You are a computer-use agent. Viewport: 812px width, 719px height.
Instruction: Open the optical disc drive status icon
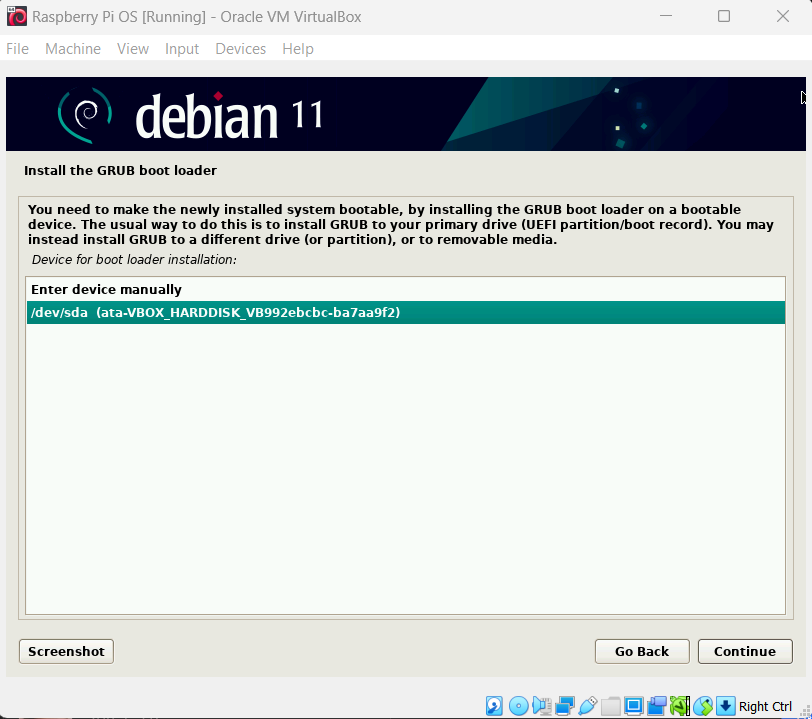coord(518,706)
